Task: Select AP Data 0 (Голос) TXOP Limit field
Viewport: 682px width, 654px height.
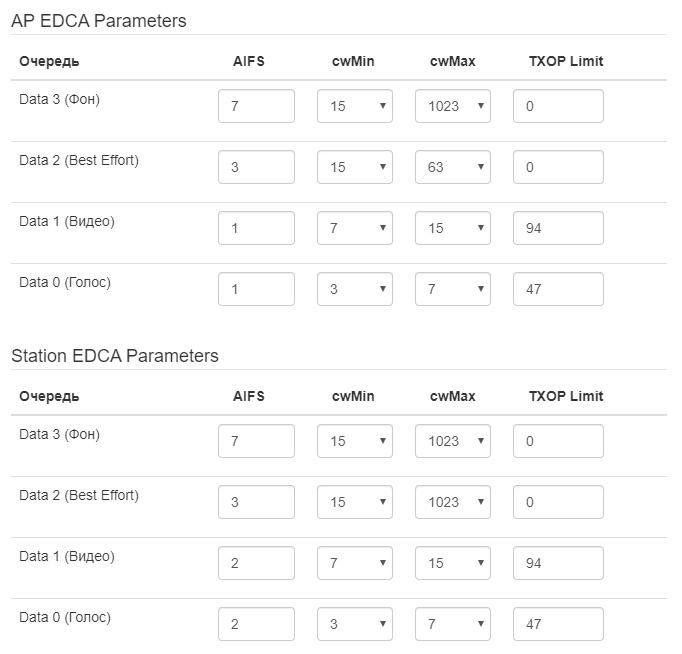Action: (x=558, y=289)
